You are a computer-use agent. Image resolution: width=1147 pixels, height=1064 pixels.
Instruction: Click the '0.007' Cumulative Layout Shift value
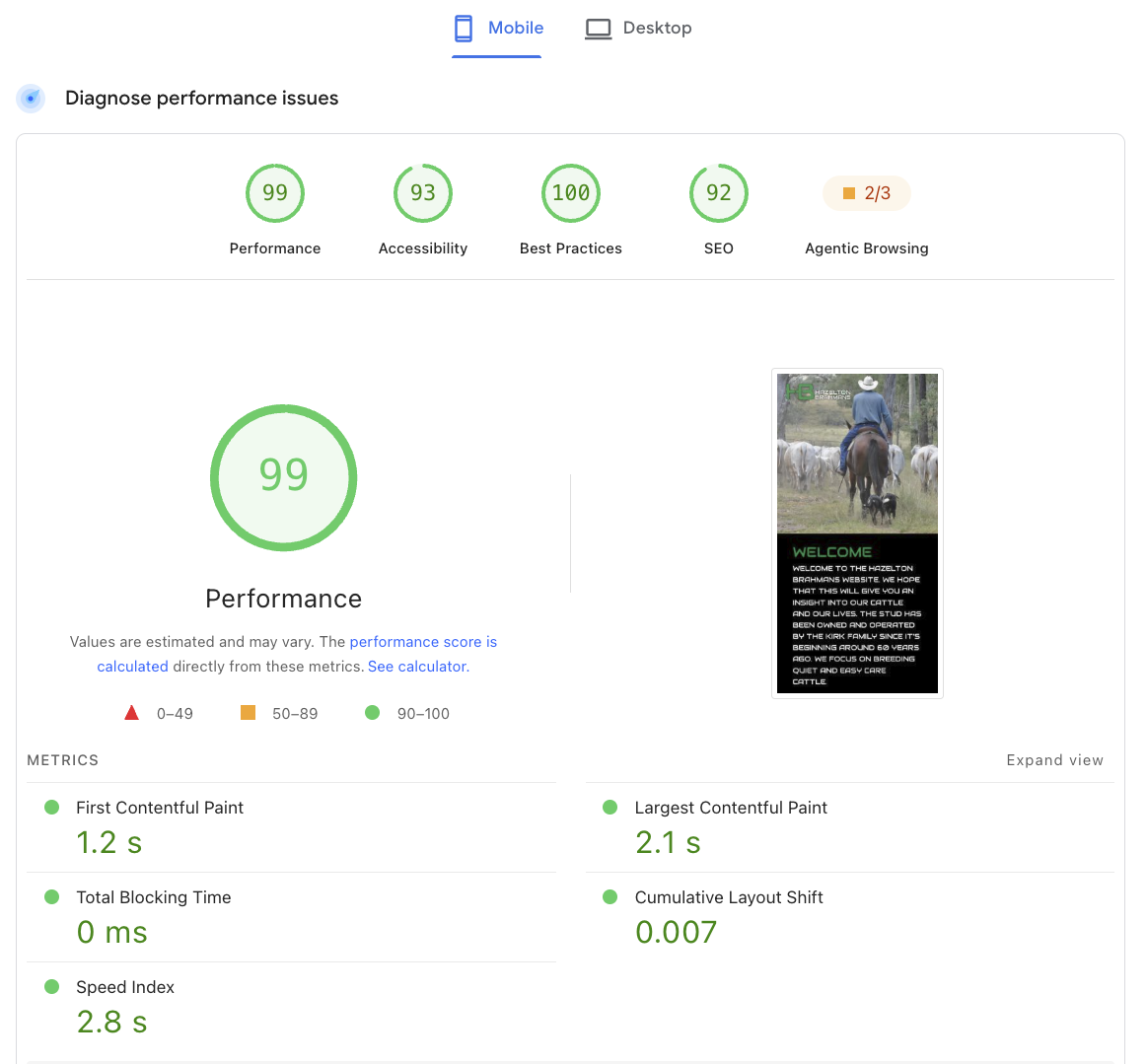676,933
